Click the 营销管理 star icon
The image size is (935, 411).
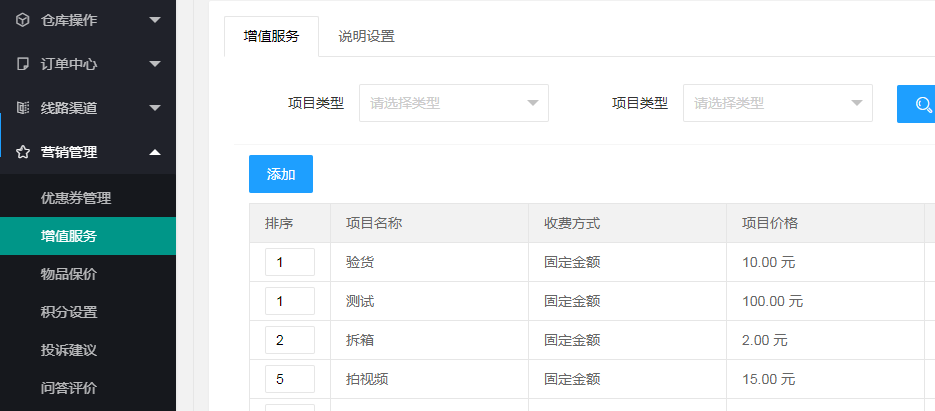pos(23,152)
